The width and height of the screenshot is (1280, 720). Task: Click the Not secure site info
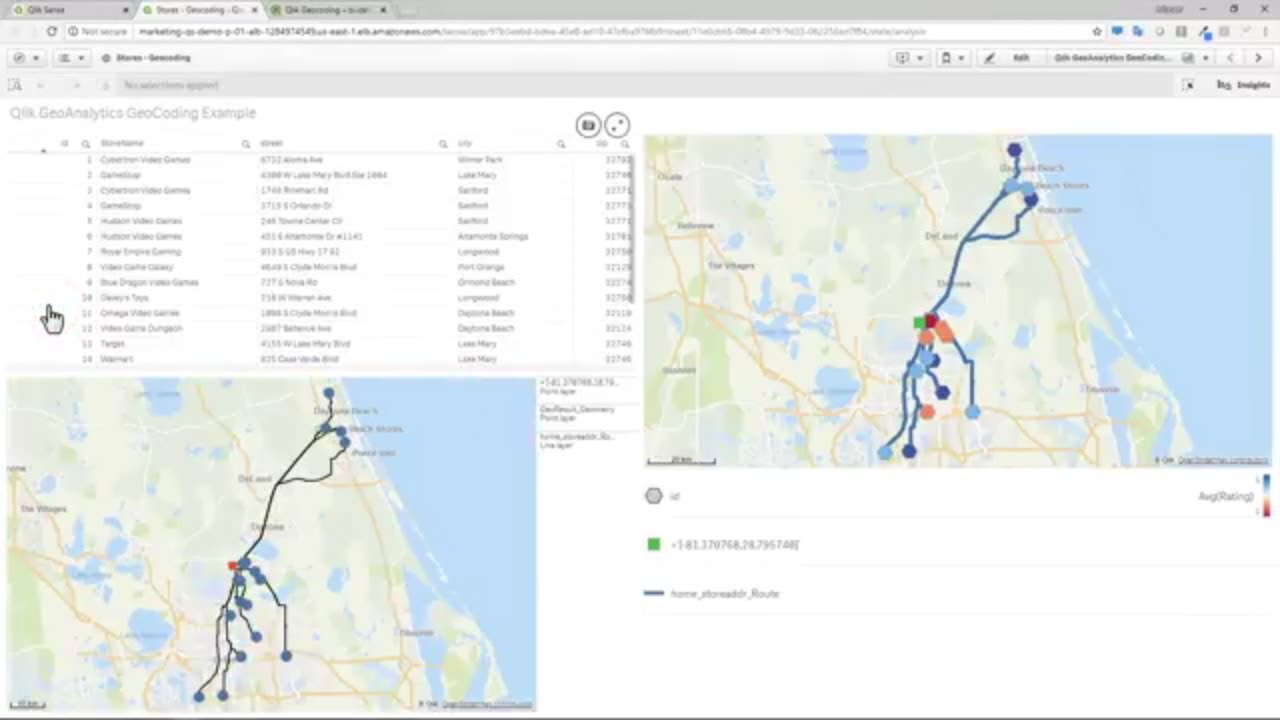[98, 32]
